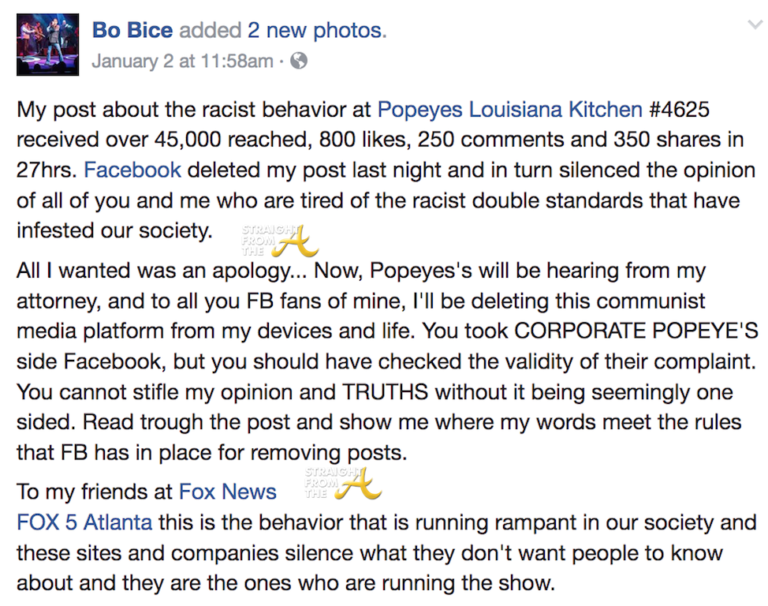Click the globe public-audience icon
Screen dimensions: 768x606
point(297,62)
